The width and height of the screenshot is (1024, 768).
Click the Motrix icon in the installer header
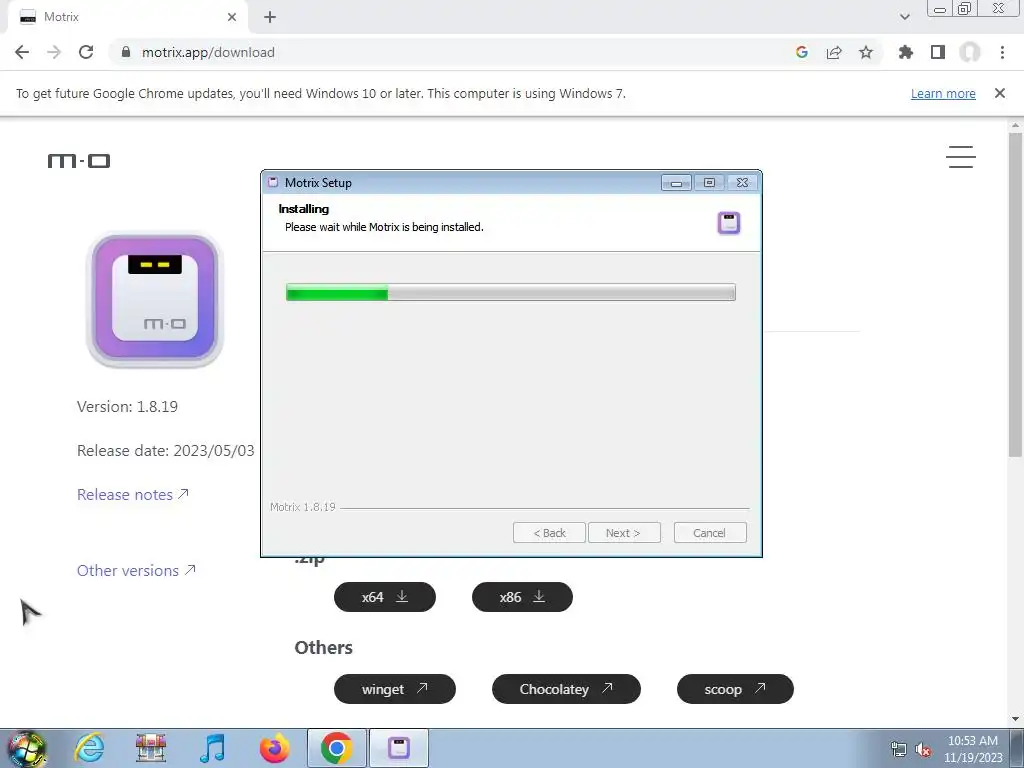point(729,223)
